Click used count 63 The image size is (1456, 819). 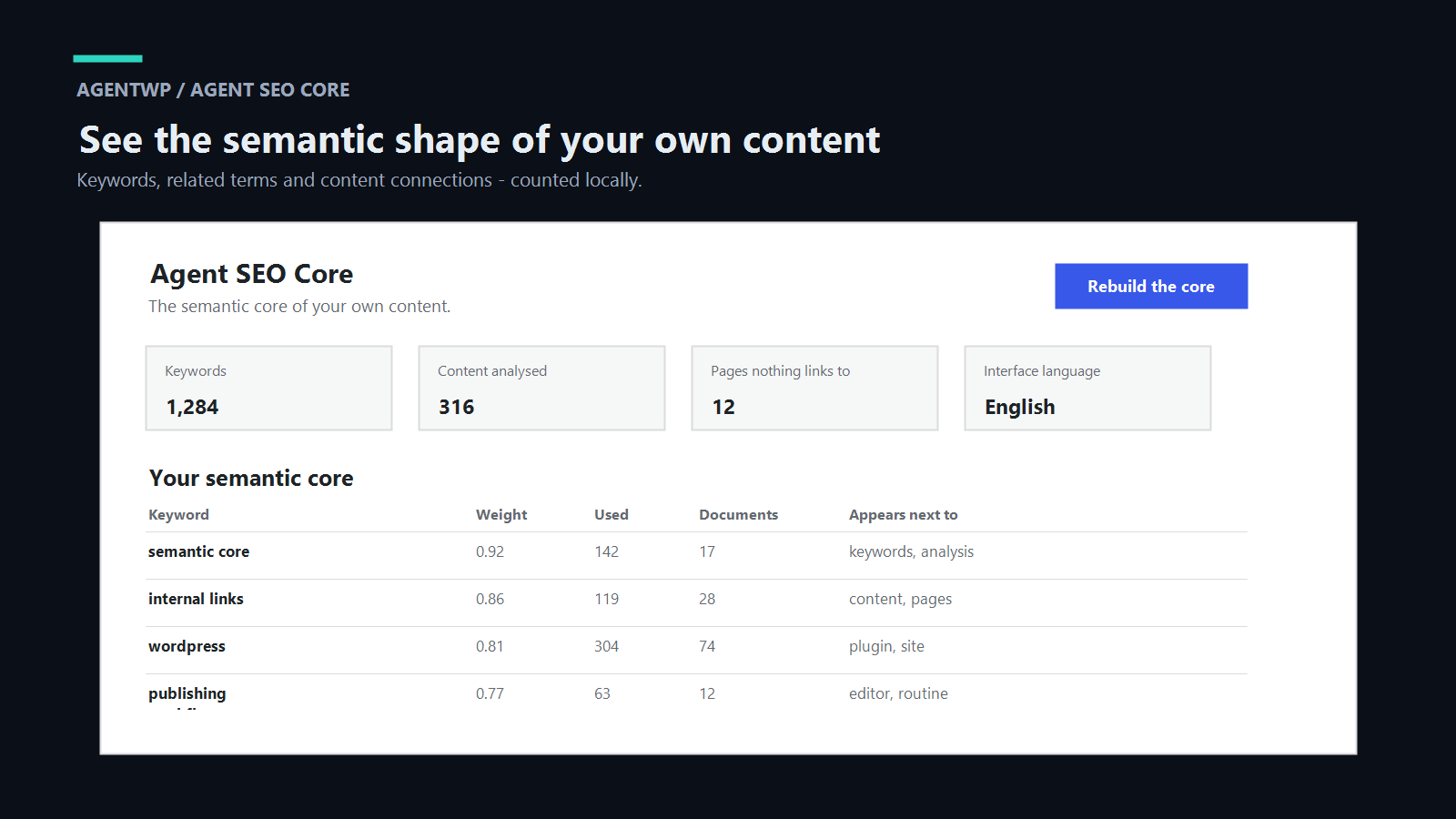tap(602, 693)
